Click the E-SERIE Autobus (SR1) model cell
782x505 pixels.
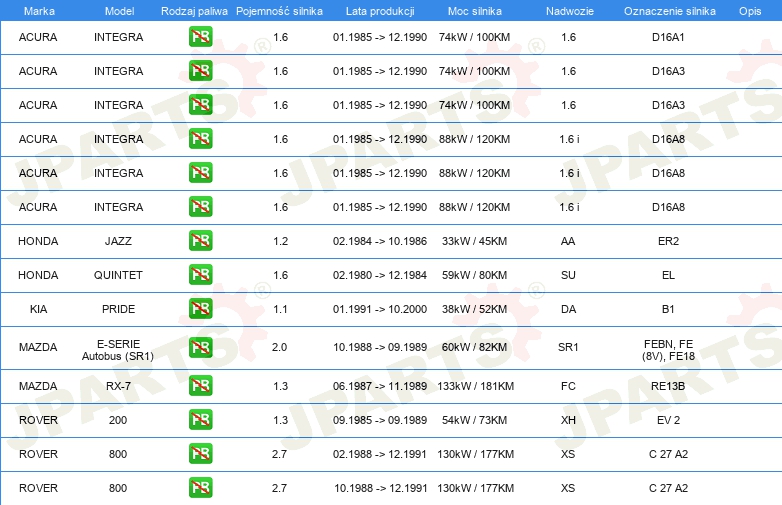tap(118, 349)
